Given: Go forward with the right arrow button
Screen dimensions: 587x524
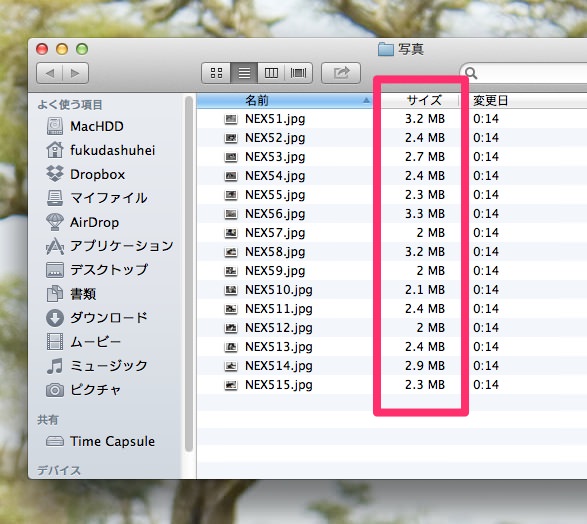Looking at the screenshot, I should point(75,73).
